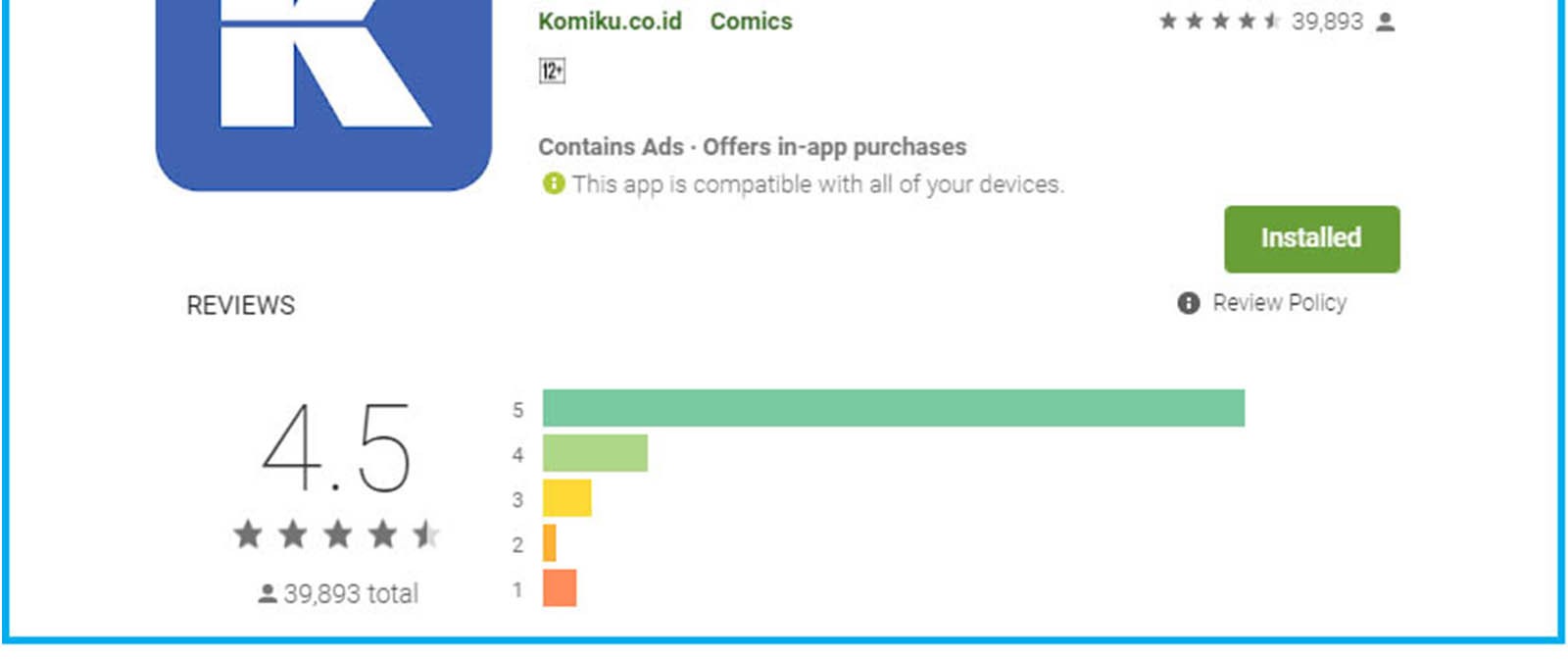1568x661 pixels.
Task: Select the yellow 3-star rating bar
Action: coord(566,498)
